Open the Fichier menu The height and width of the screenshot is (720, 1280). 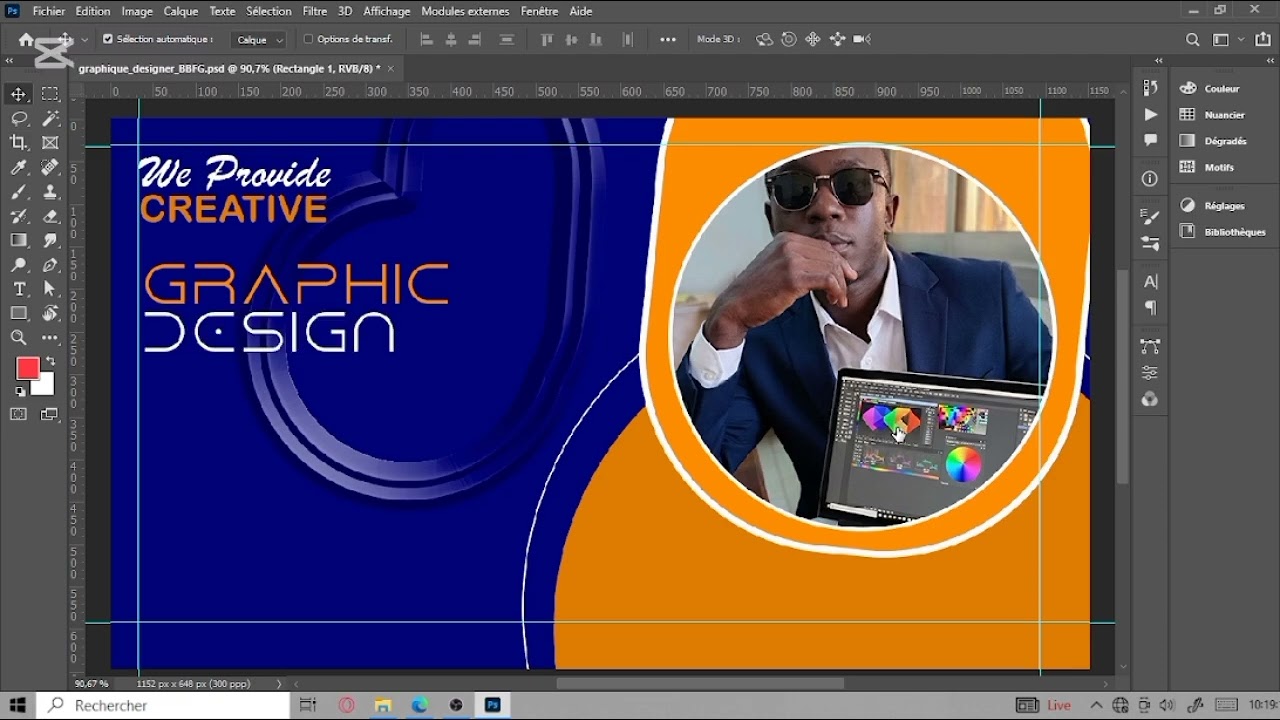[x=48, y=11]
